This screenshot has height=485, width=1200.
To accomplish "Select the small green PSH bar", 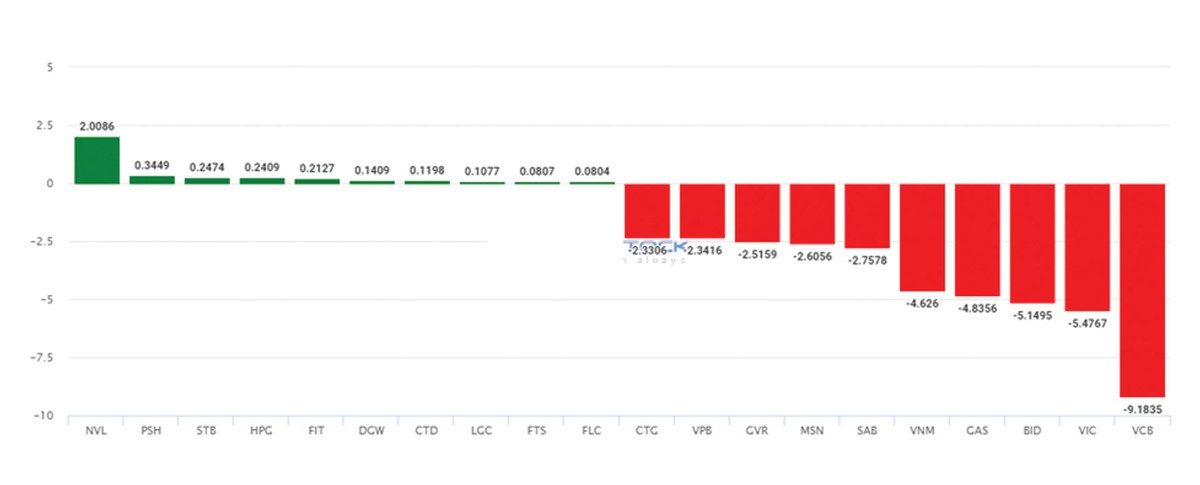I will [152, 180].
